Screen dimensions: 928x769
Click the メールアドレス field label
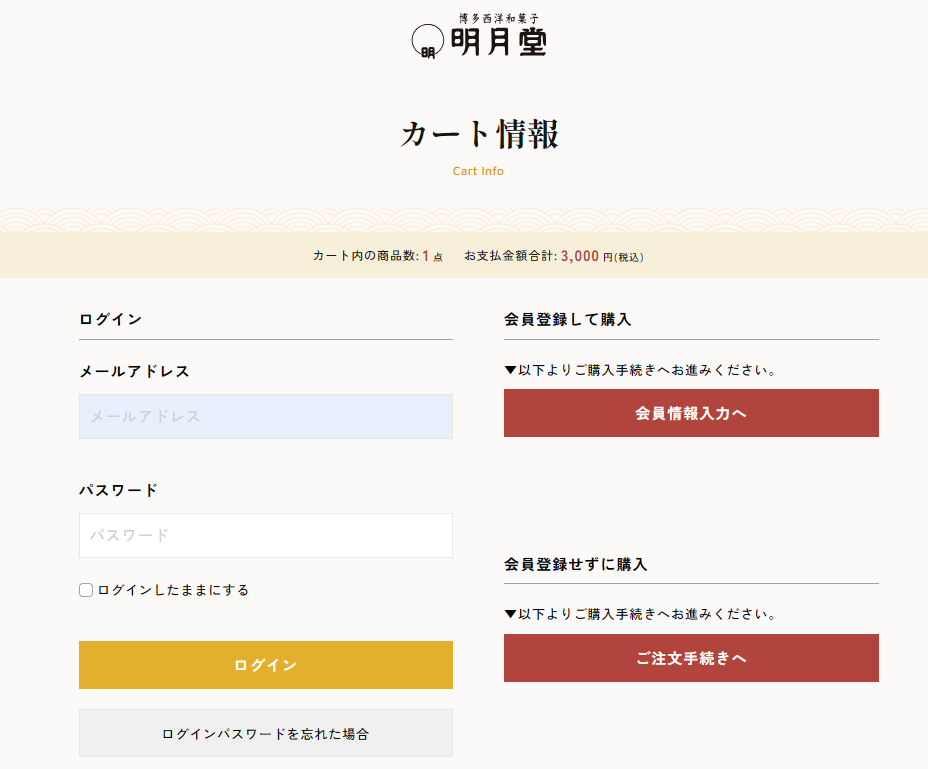134,371
